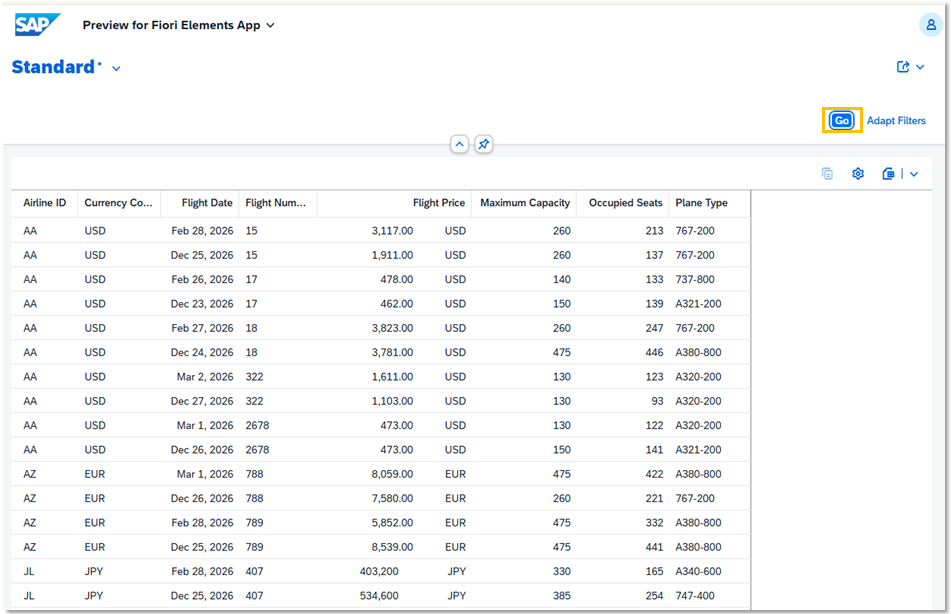Click occupied seats value 213

pyautogui.click(x=654, y=231)
